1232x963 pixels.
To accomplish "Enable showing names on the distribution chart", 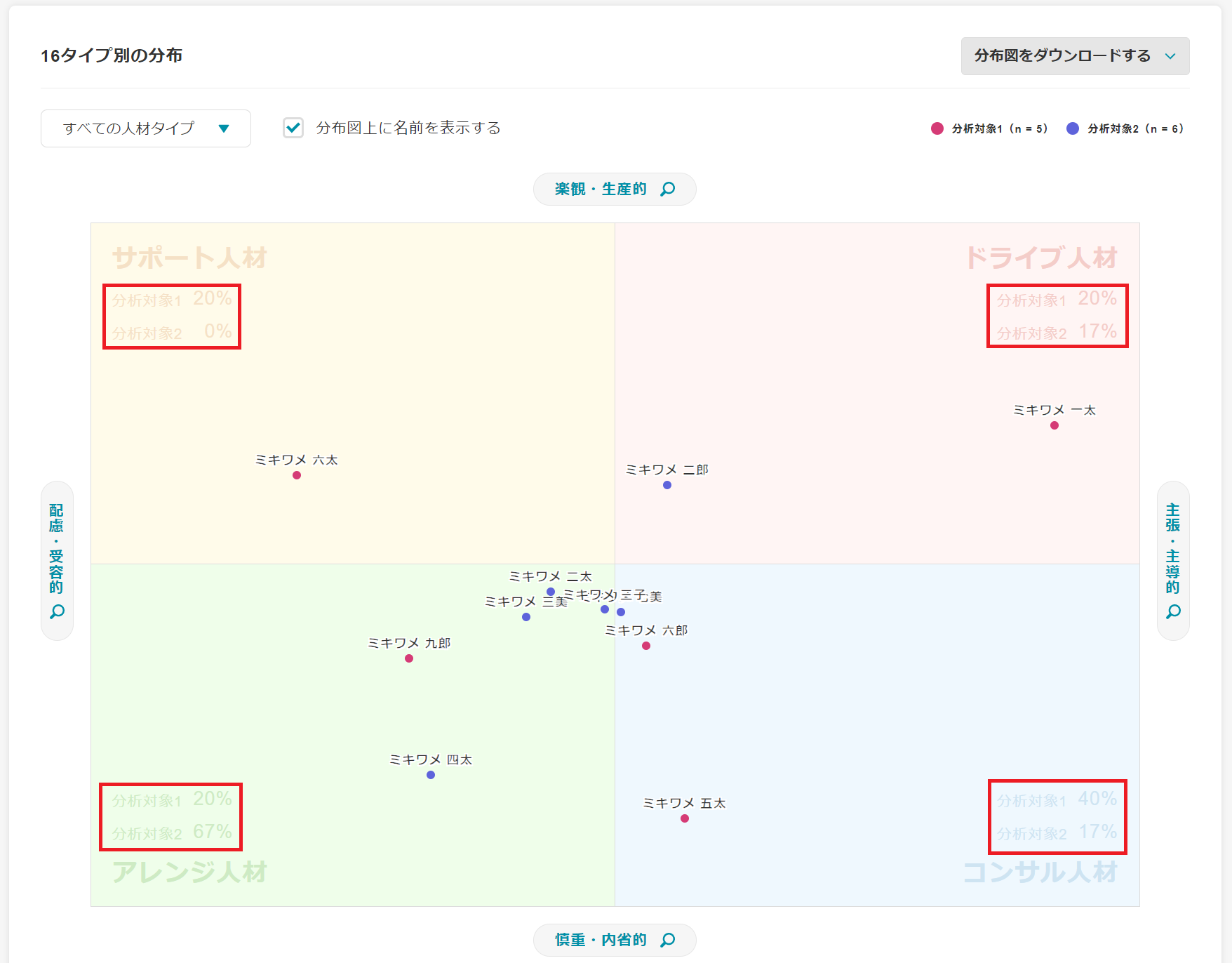I will pos(293,128).
